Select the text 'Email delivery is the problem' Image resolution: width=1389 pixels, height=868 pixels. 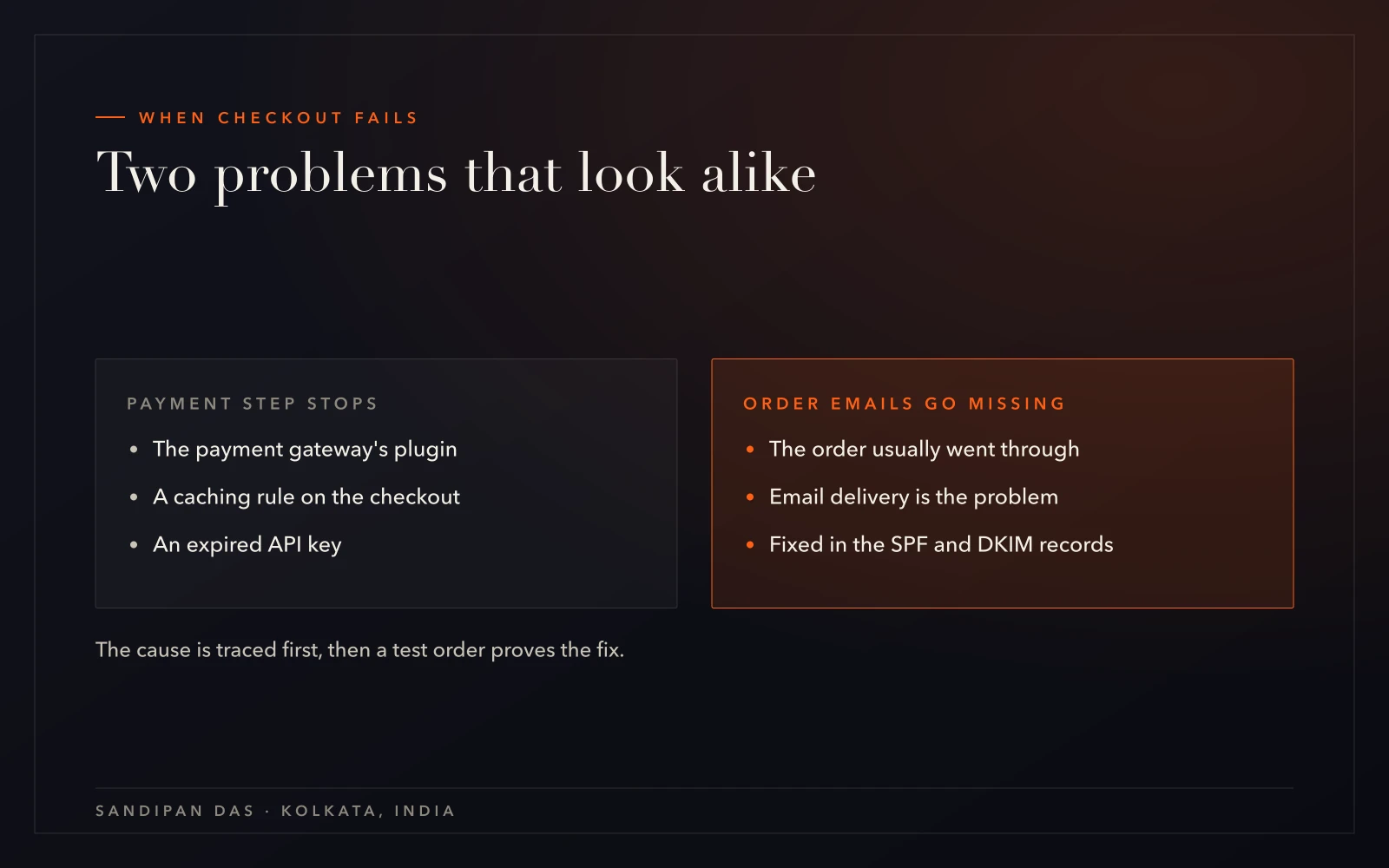tap(913, 497)
